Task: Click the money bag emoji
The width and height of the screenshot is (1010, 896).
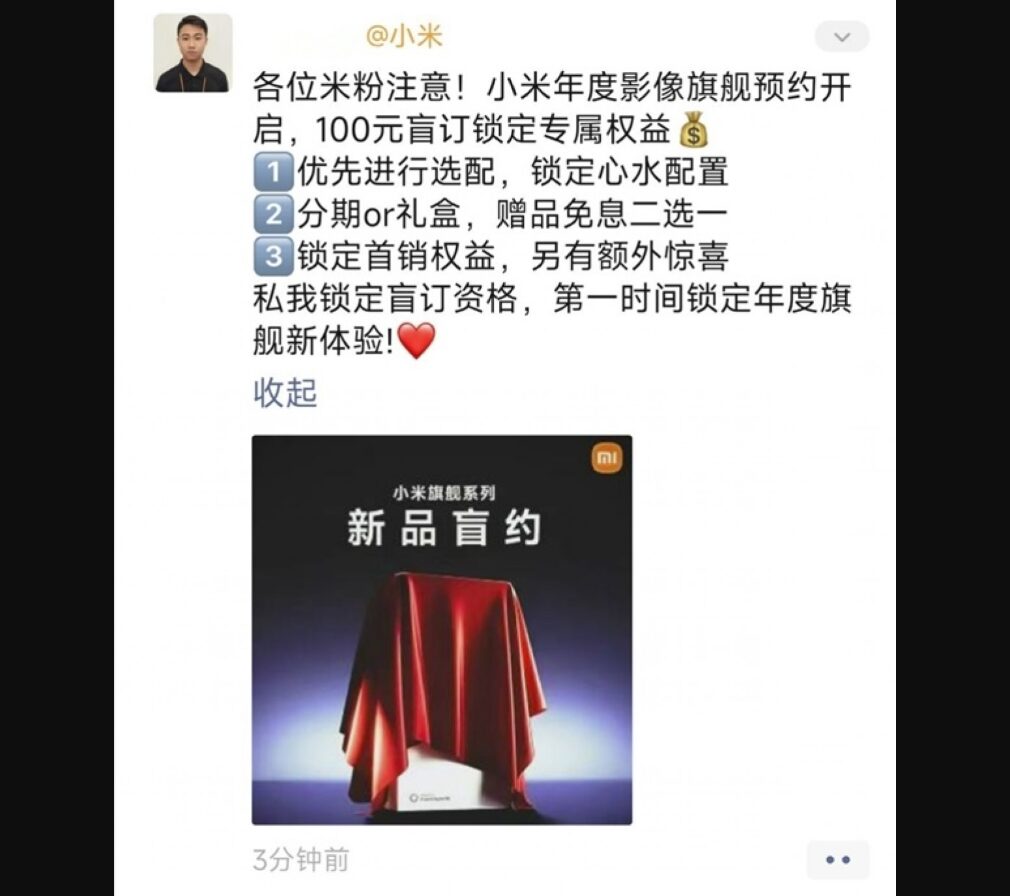Action: point(694,130)
